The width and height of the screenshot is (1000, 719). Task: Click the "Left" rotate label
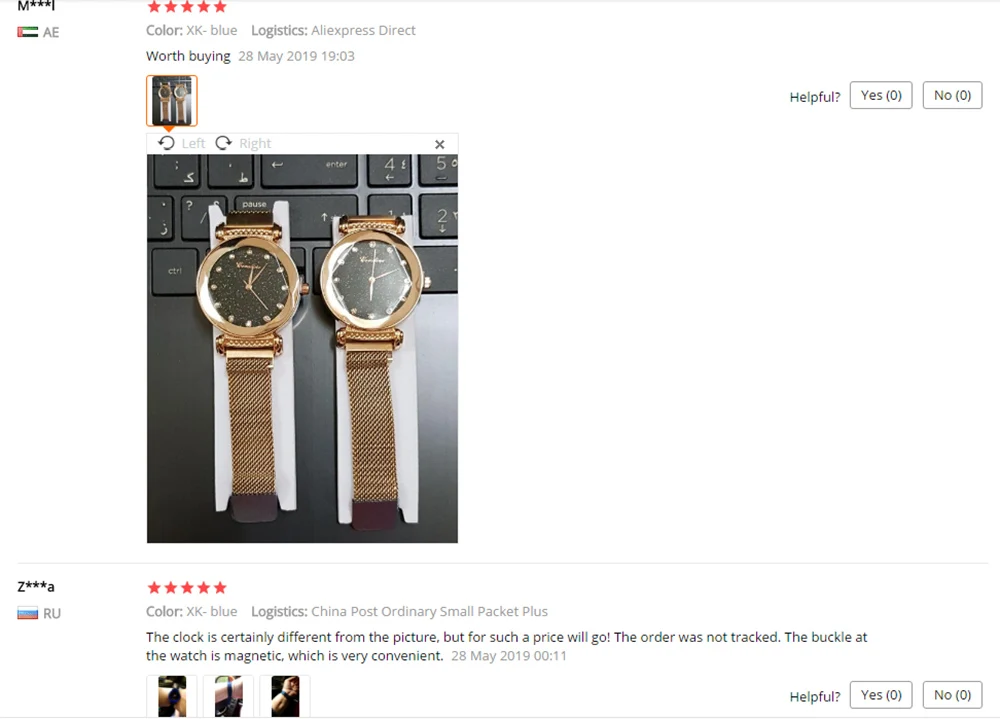click(x=193, y=144)
